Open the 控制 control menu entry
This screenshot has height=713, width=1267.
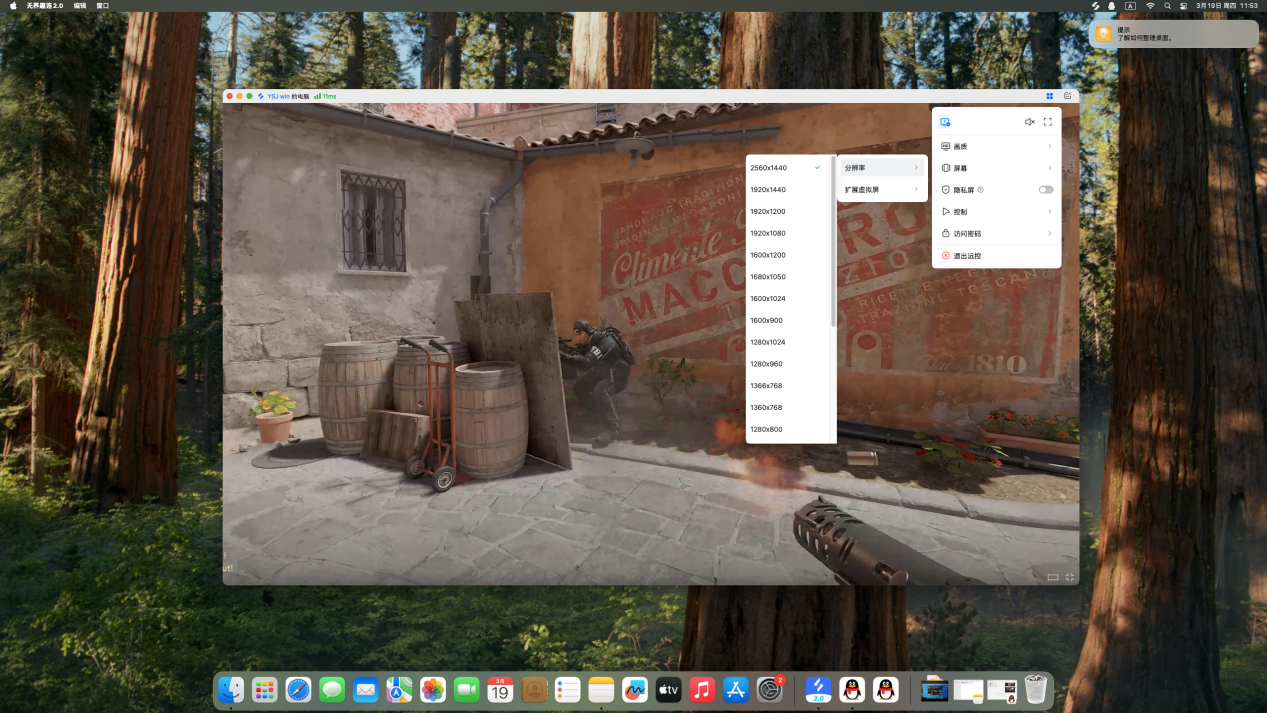click(x=996, y=212)
